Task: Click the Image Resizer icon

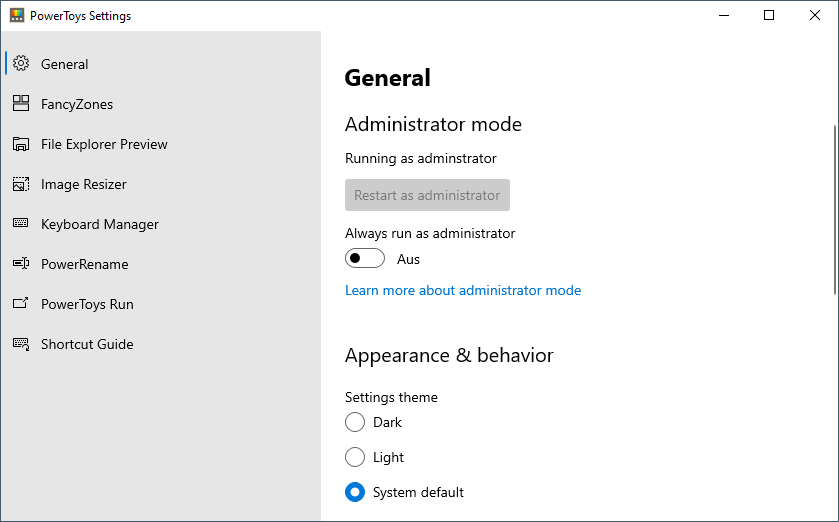Action: (x=21, y=184)
